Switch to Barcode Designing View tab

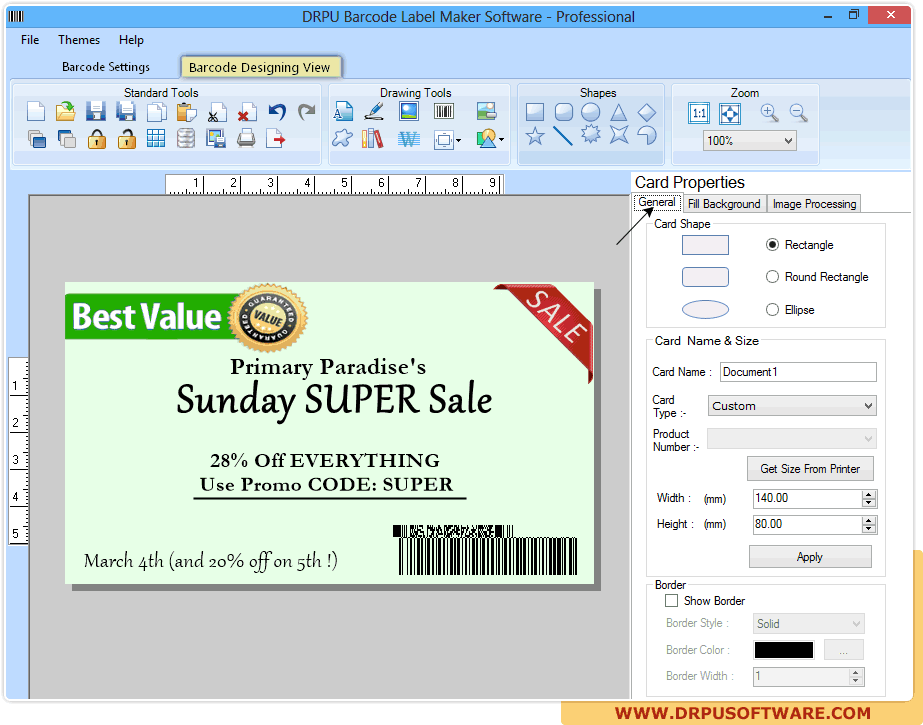coord(260,68)
